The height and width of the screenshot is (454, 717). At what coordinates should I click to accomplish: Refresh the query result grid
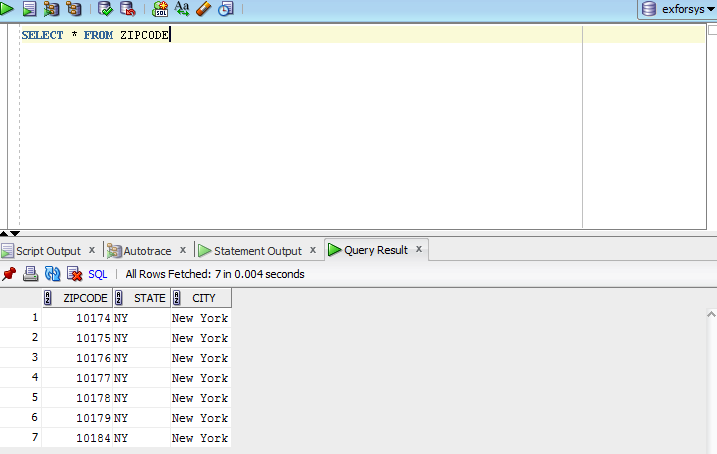52,274
